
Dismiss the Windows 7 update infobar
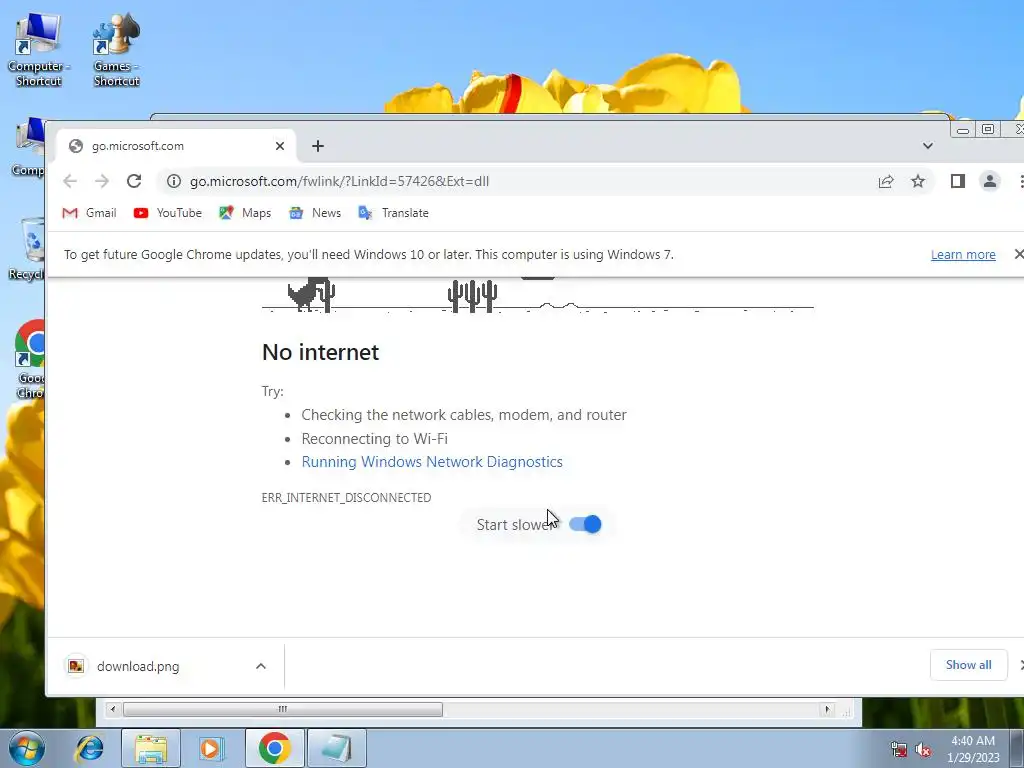tap(1018, 254)
